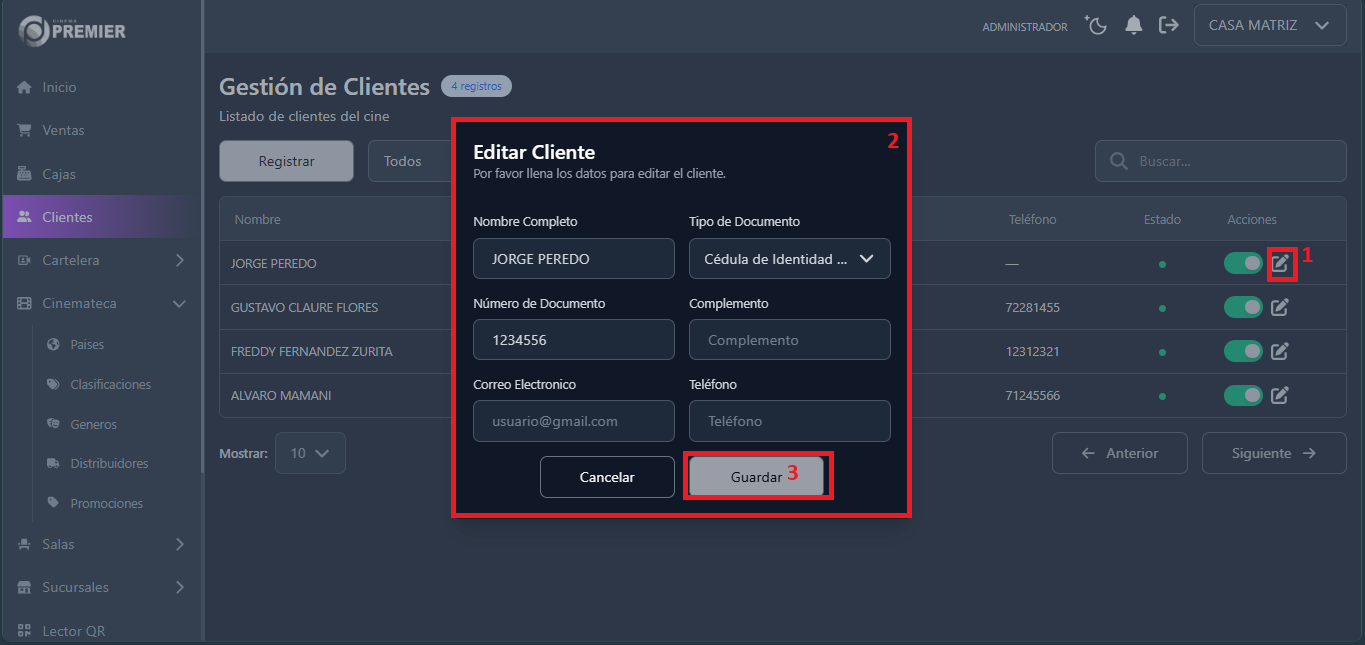Toggle the switch next to ALVARO MAMANI
The image size is (1365, 645).
click(1242, 395)
